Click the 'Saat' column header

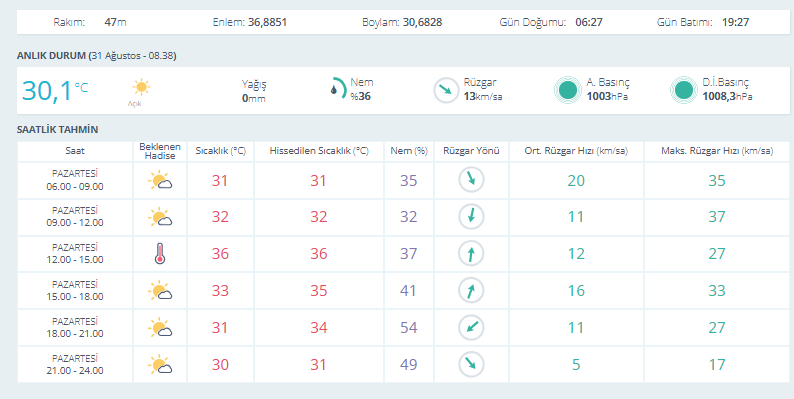pyautogui.click(x=75, y=151)
